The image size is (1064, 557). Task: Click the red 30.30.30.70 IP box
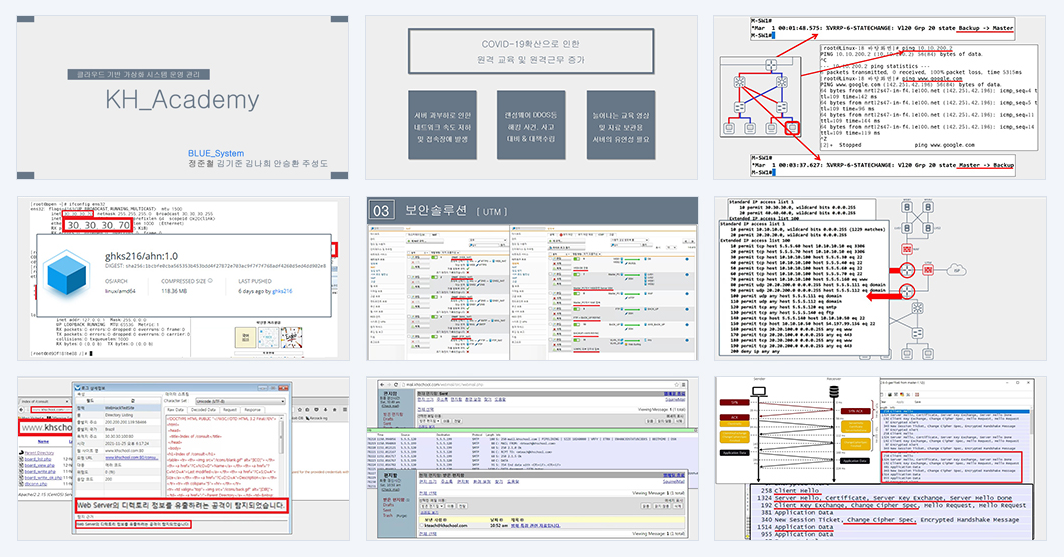[99, 225]
